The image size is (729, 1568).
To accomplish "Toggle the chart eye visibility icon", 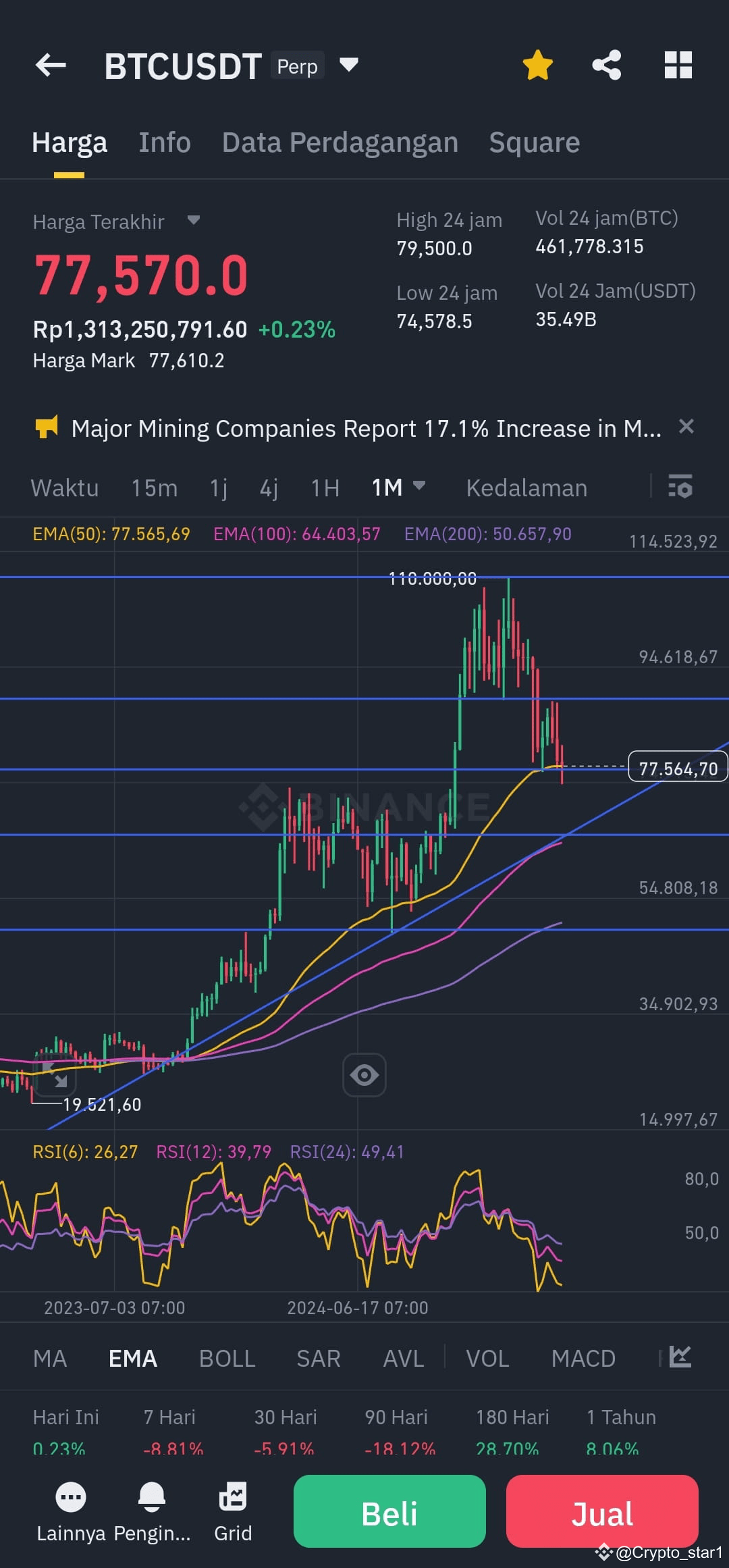I will click(364, 1074).
